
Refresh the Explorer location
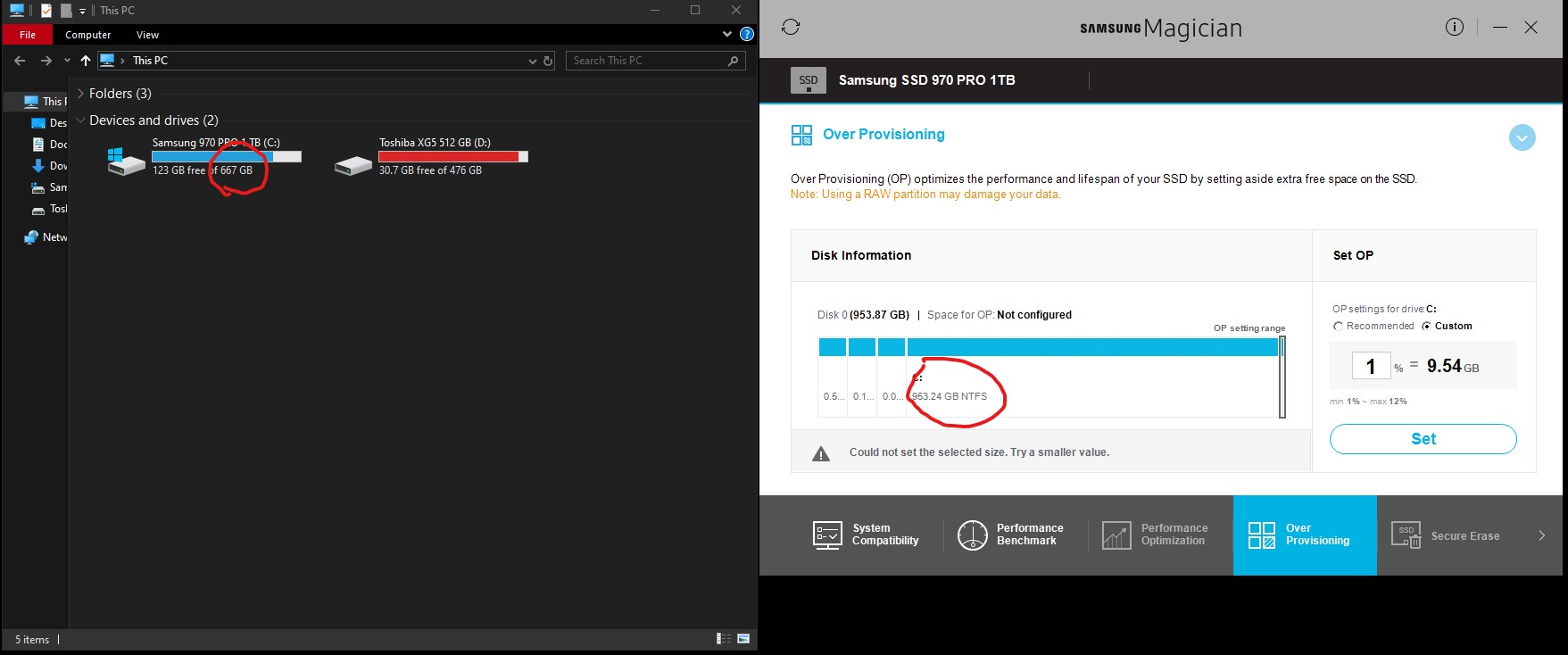pos(548,61)
